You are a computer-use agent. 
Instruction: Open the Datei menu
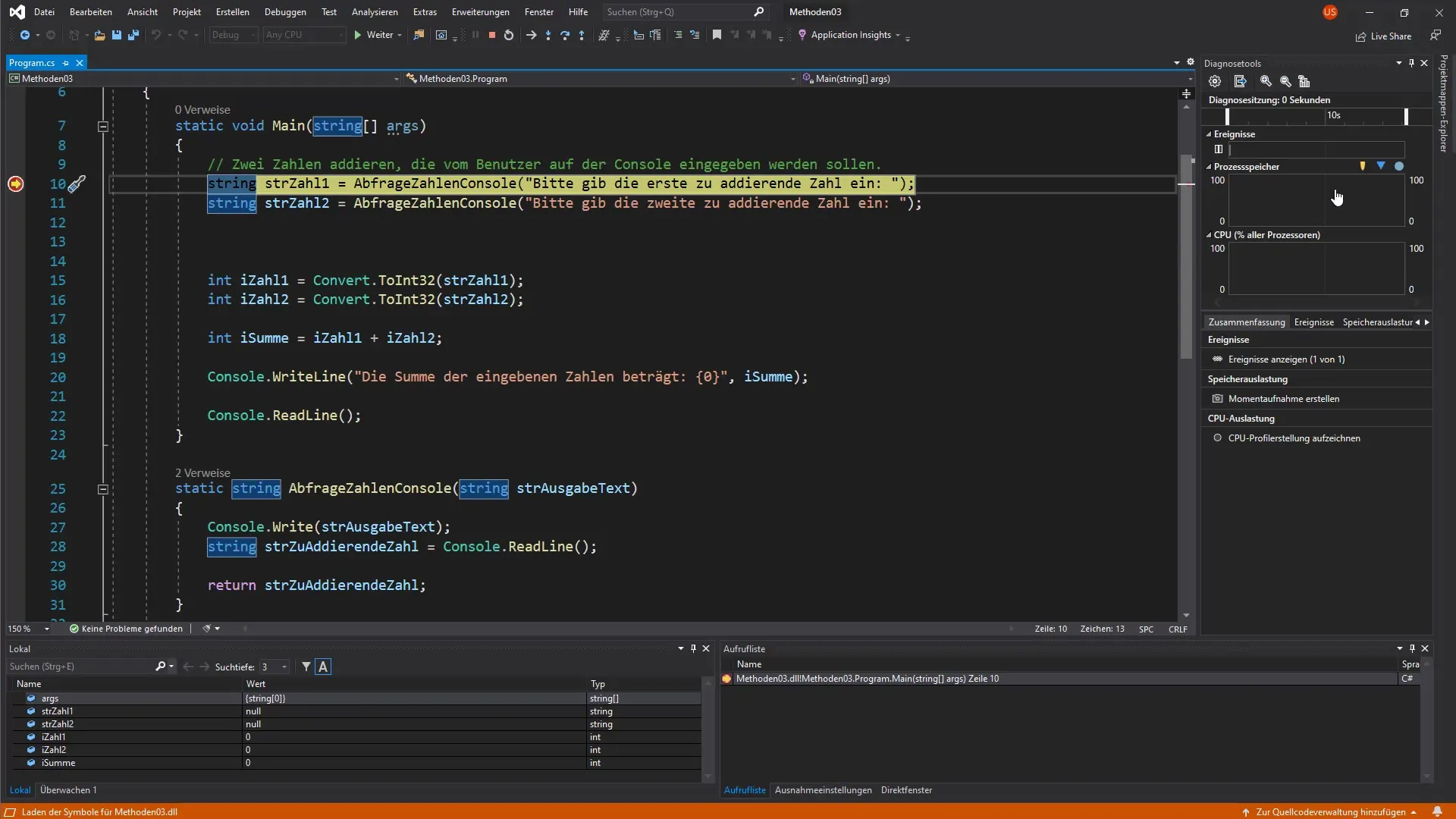(x=44, y=12)
